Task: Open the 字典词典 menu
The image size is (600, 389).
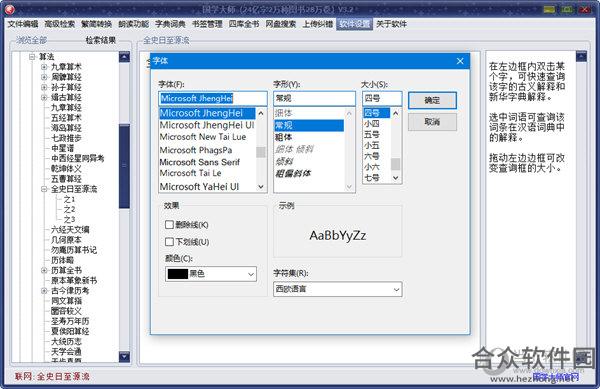Action: click(x=170, y=24)
